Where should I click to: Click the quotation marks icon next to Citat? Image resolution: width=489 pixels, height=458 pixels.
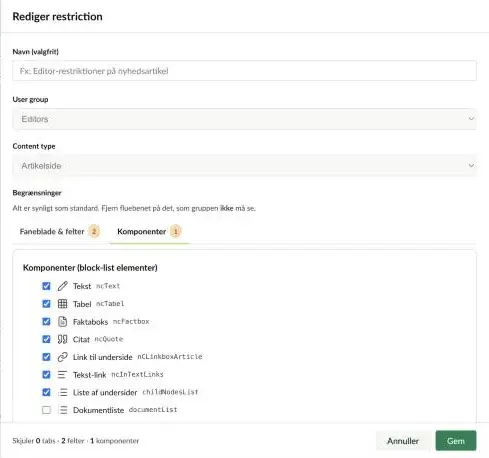(62, 339)
